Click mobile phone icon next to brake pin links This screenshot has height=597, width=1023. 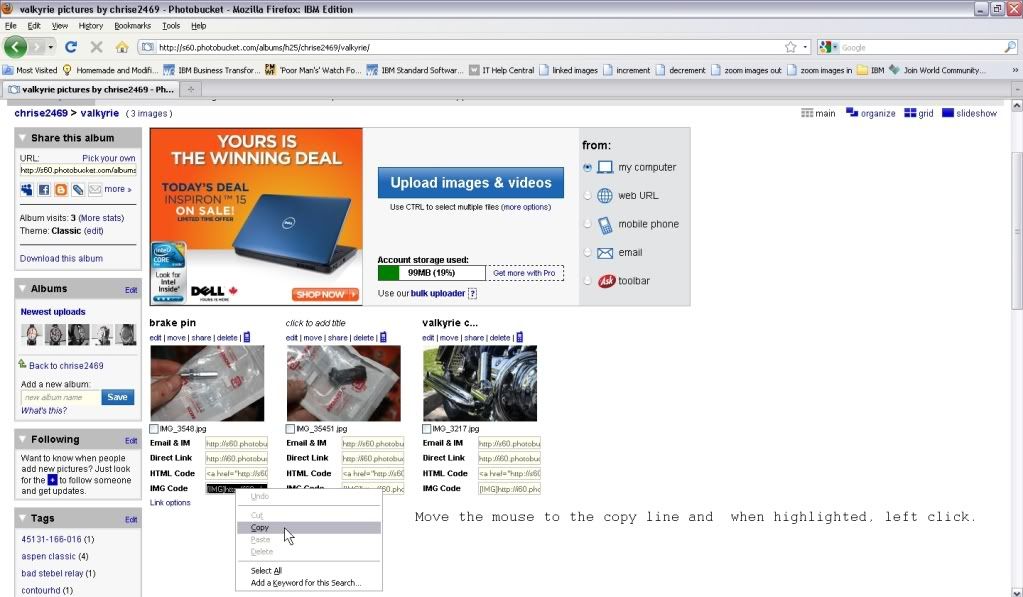pyautogui.click(x=247, y=337)
